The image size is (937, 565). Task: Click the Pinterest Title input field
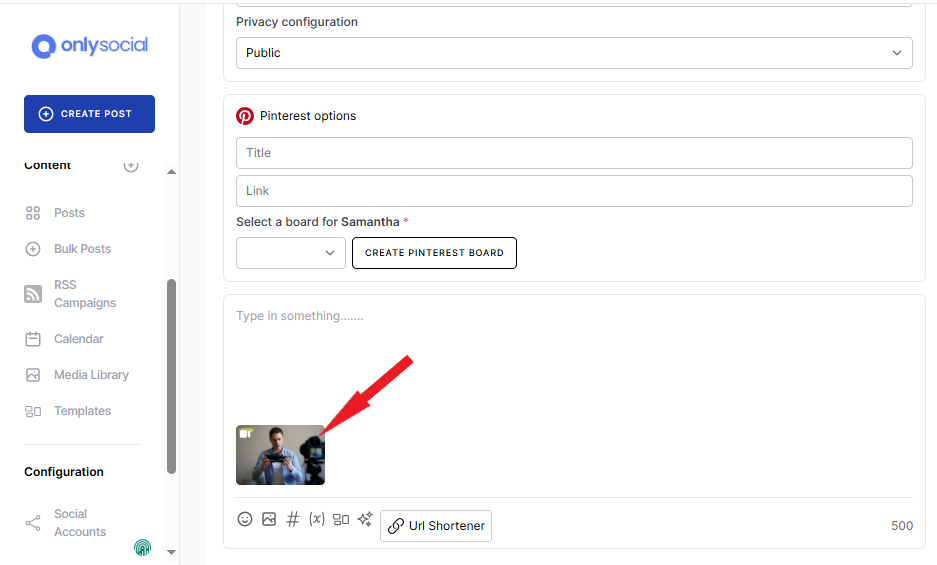pyautogui.click(x=574, y=153)
